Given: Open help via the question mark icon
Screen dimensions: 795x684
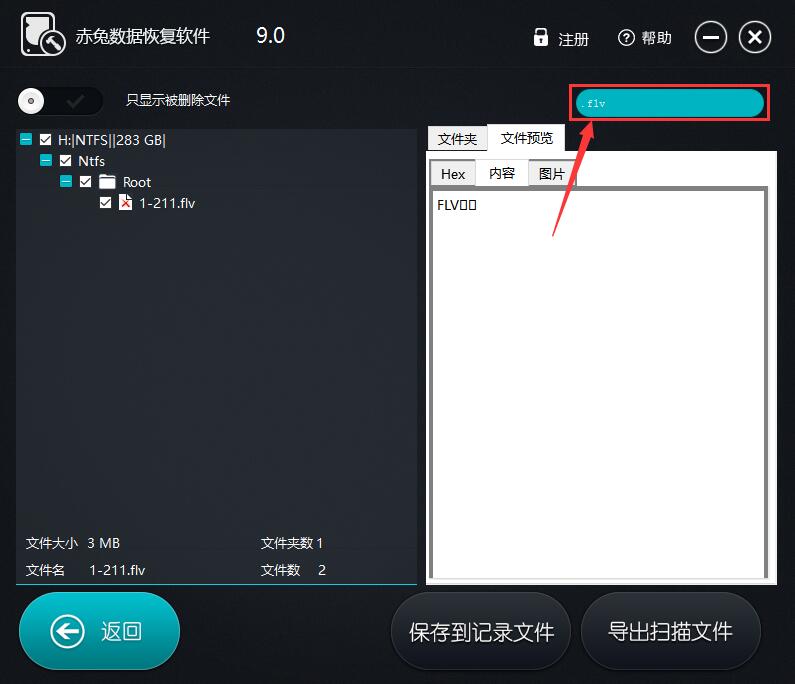Looking at the screenshot, I should coord(626,38).
